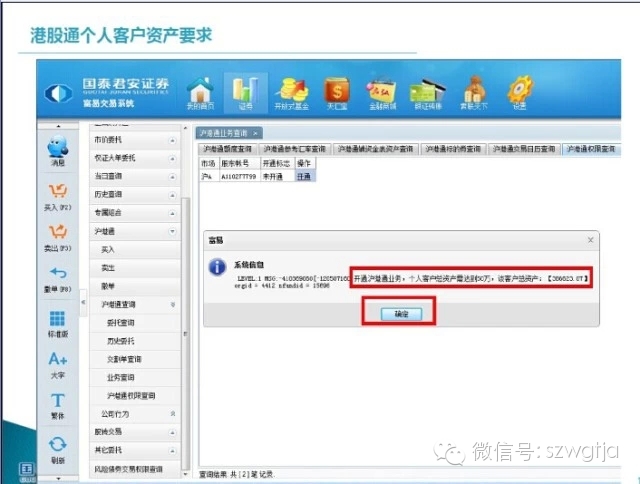This screenshot has height=484, width=640.
Task: Open the 设置 gear icon
Action: [x=520, y=93]
